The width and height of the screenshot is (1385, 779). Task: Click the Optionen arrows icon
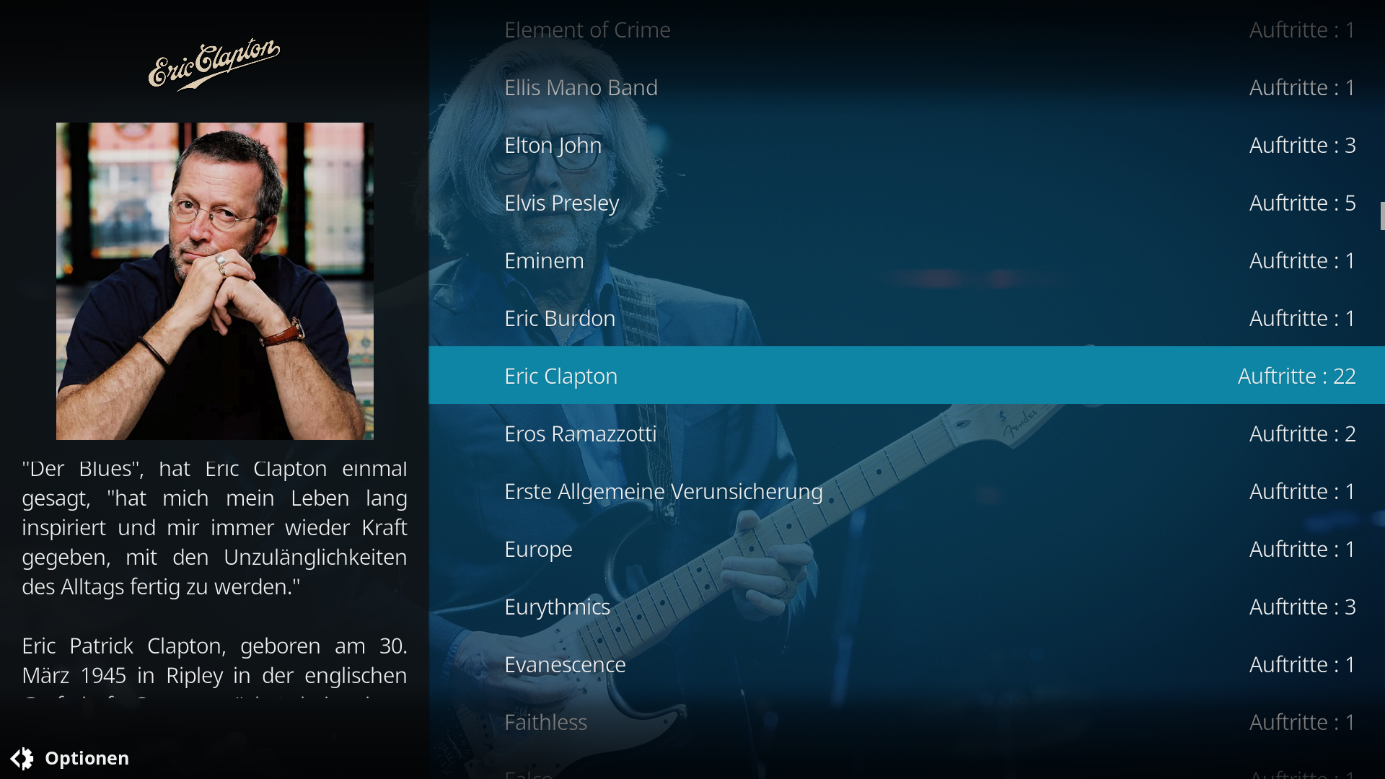click(22, 758)
